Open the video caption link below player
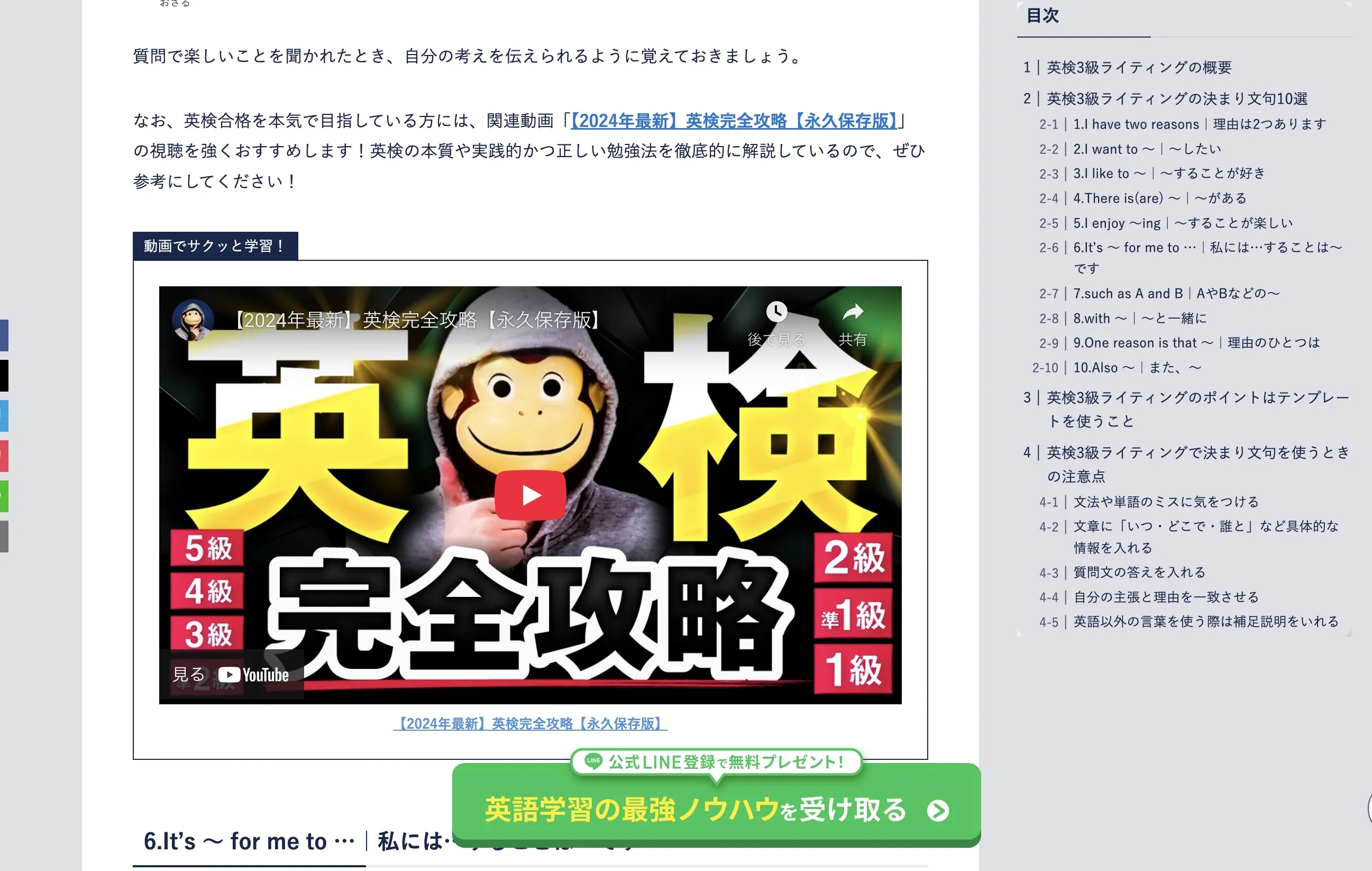The width and height of the screenshot is (1372, 871). 530,724
